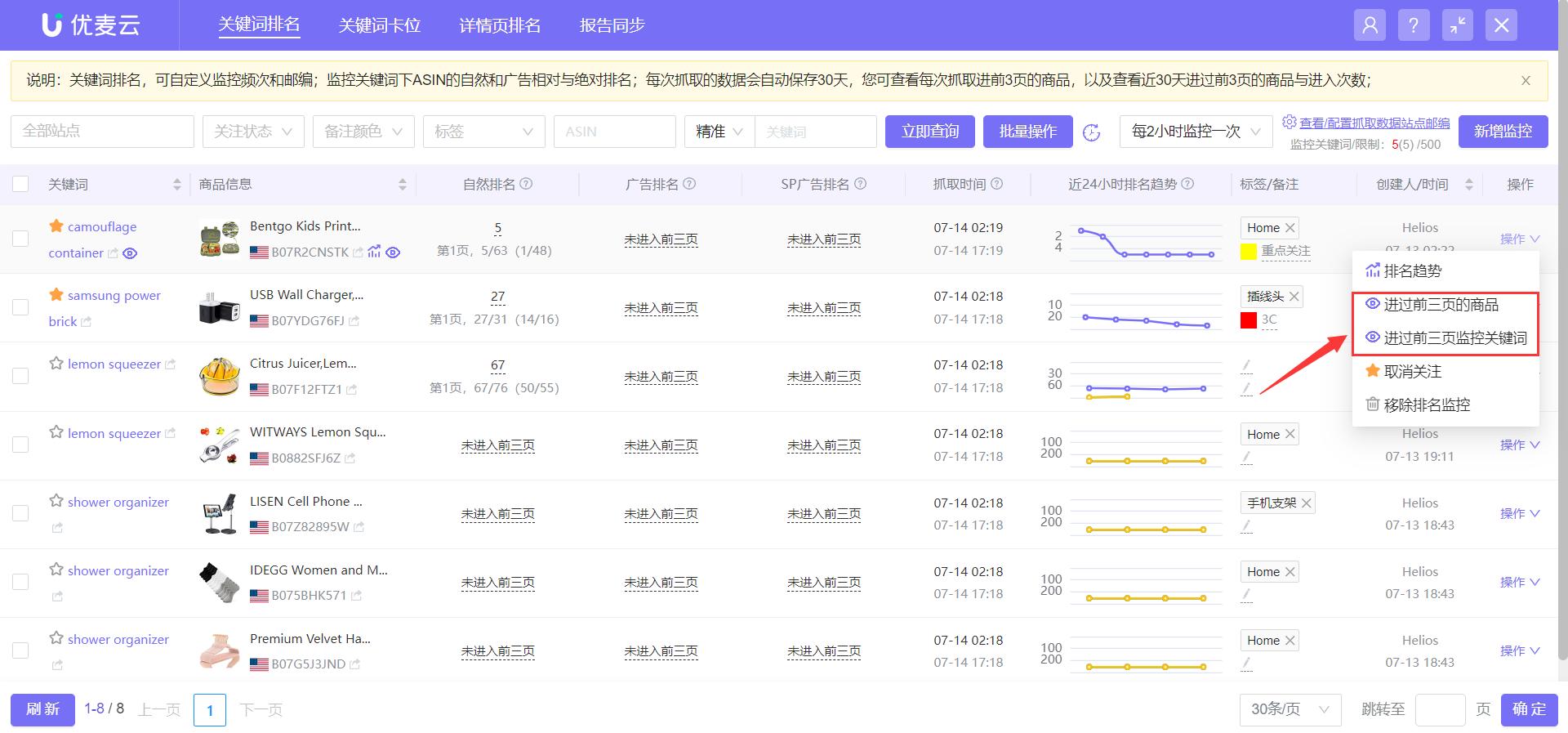The height and width of the screenshot is (733, 1568).
Task: Select 进过前三页的商品 menu entry
Action: coord(1445,305)
